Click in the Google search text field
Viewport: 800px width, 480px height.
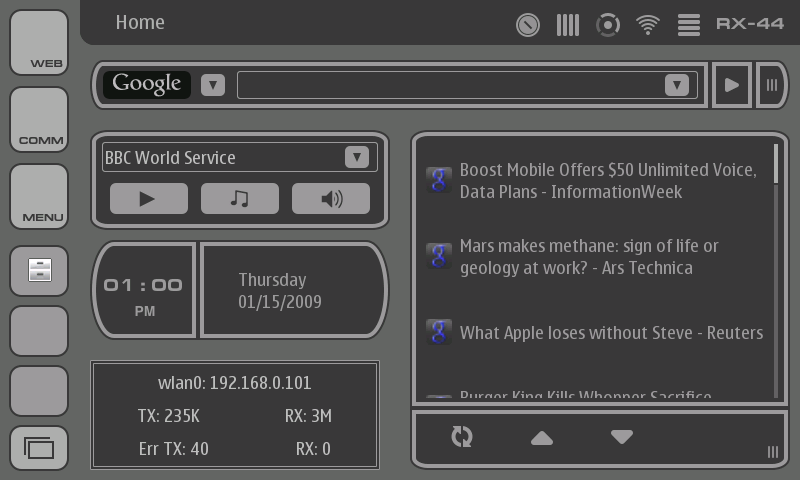click(450, 85)
